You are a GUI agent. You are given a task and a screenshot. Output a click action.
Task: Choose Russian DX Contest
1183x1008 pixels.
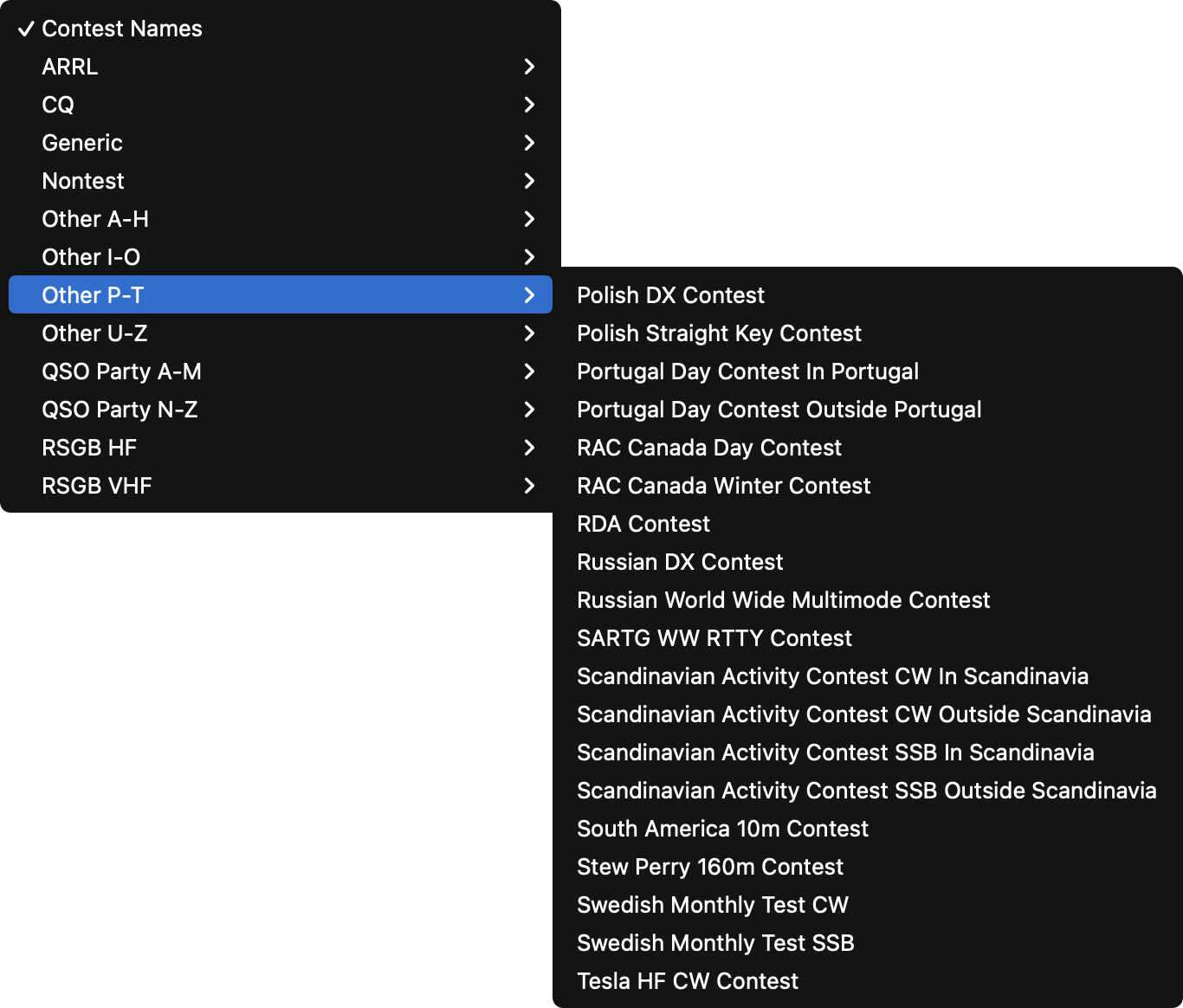pos(868,562)
